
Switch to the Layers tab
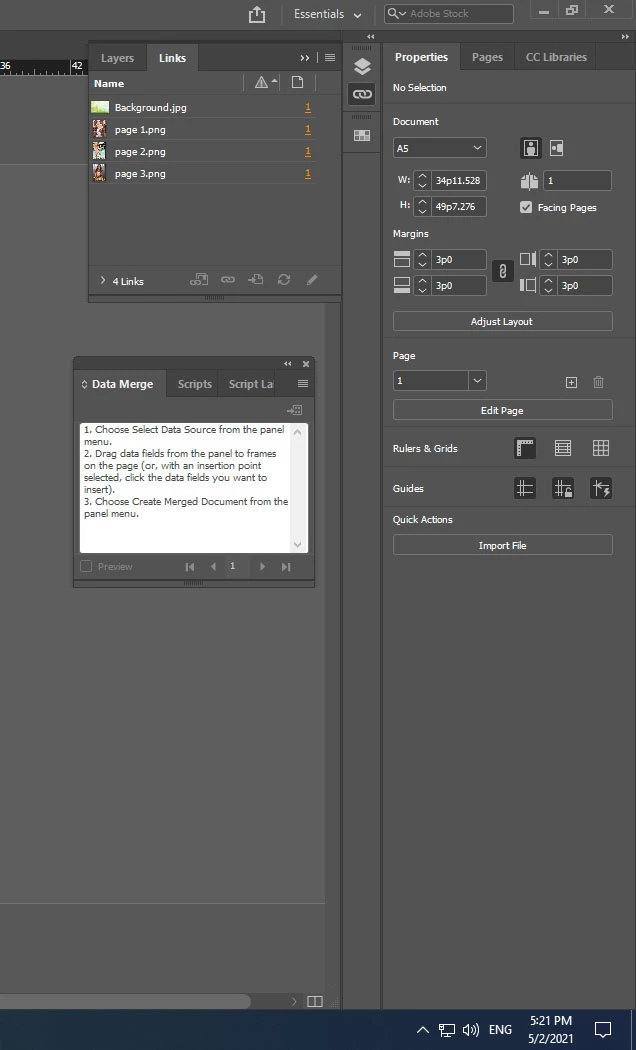coord(117,58)
